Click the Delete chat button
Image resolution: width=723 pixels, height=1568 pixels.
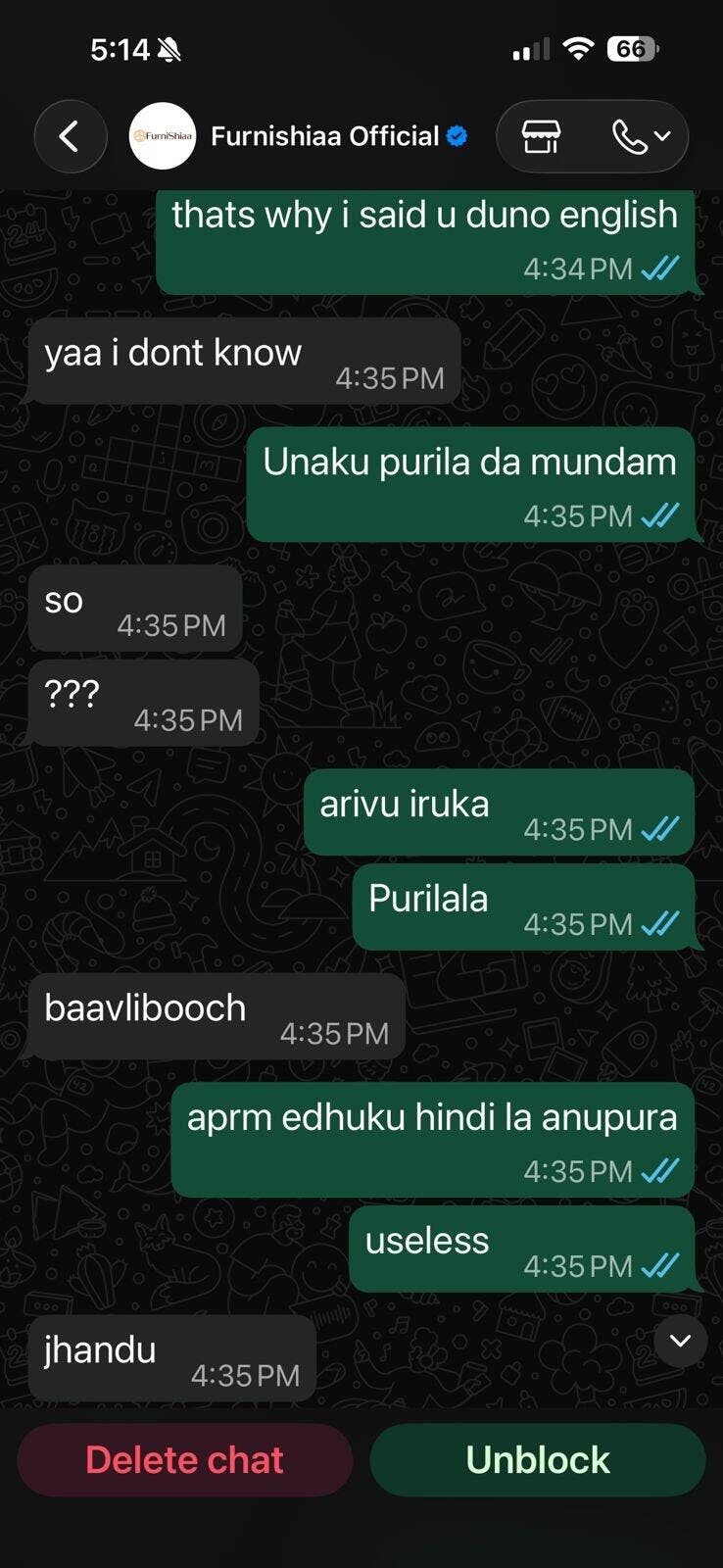tap(185, 1460)
